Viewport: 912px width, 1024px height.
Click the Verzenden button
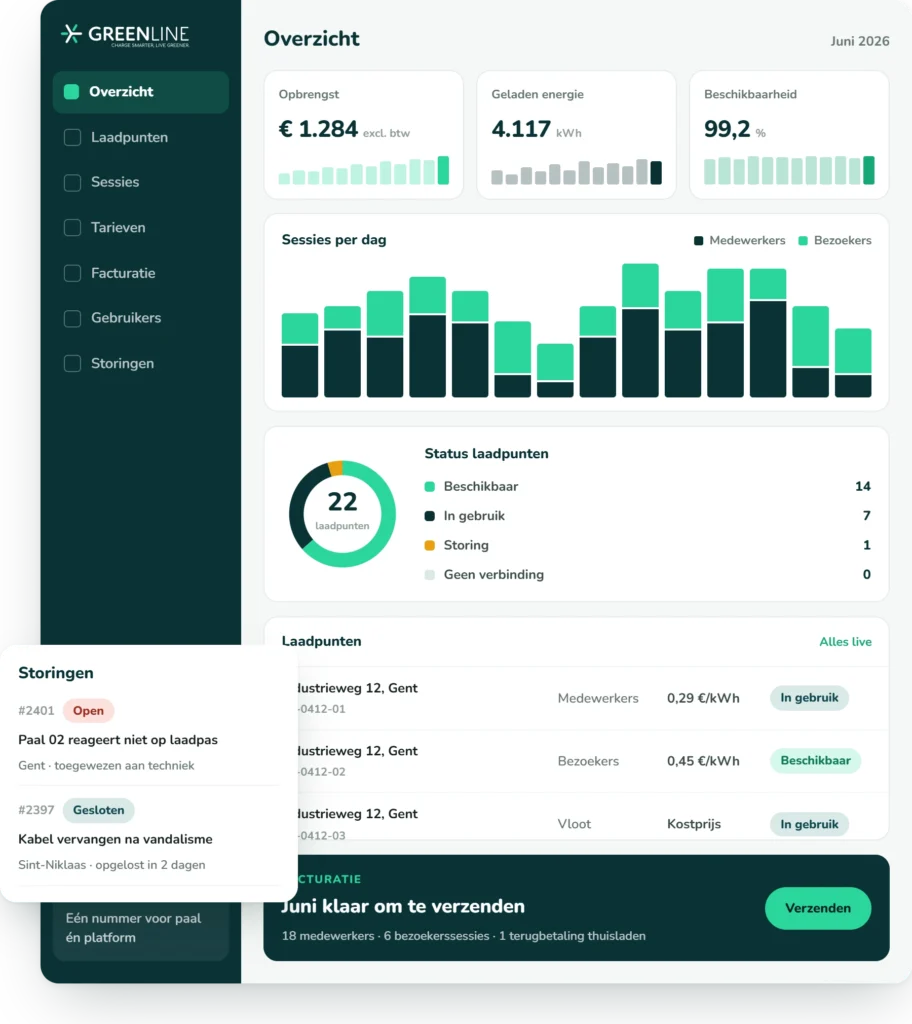click(818, 908)
